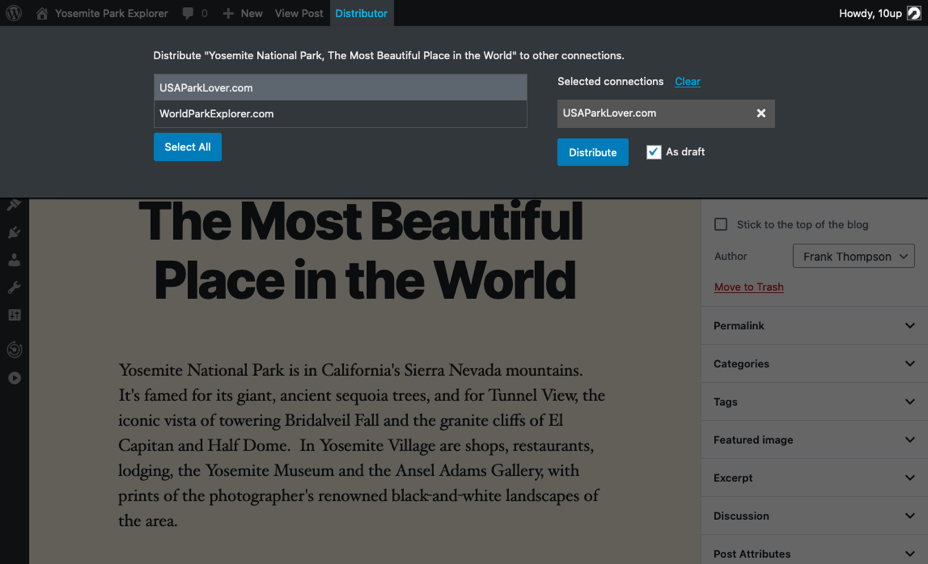Open the Tools wrench icon in sidebar
The width and height of the screenshot is (928, 564).
[14, 288]
